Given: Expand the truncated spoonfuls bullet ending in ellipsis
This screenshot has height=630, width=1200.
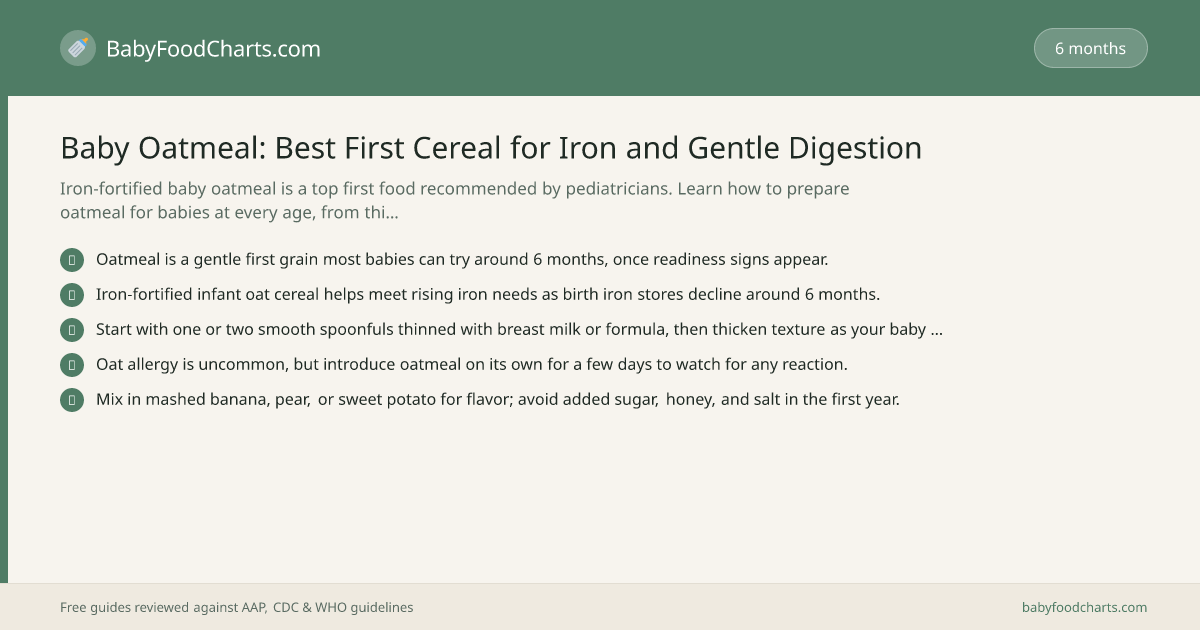Looking at the screenshot, I should click(519, 329).
